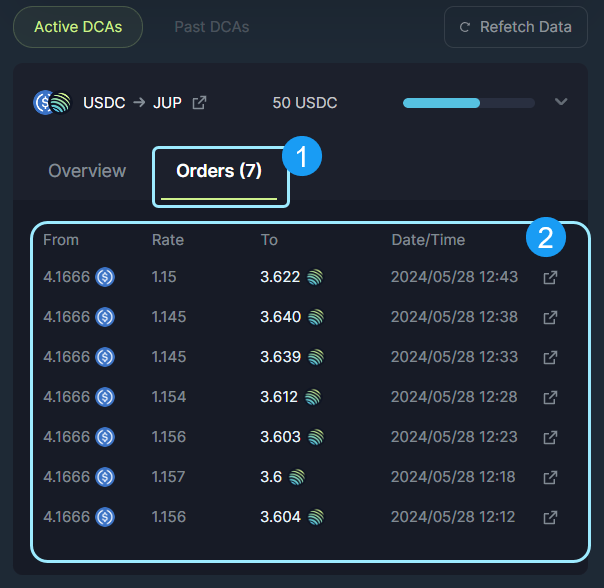The image size is (604, 588).
Task: Select the Active DCAs tab
Action: point(78,27)
